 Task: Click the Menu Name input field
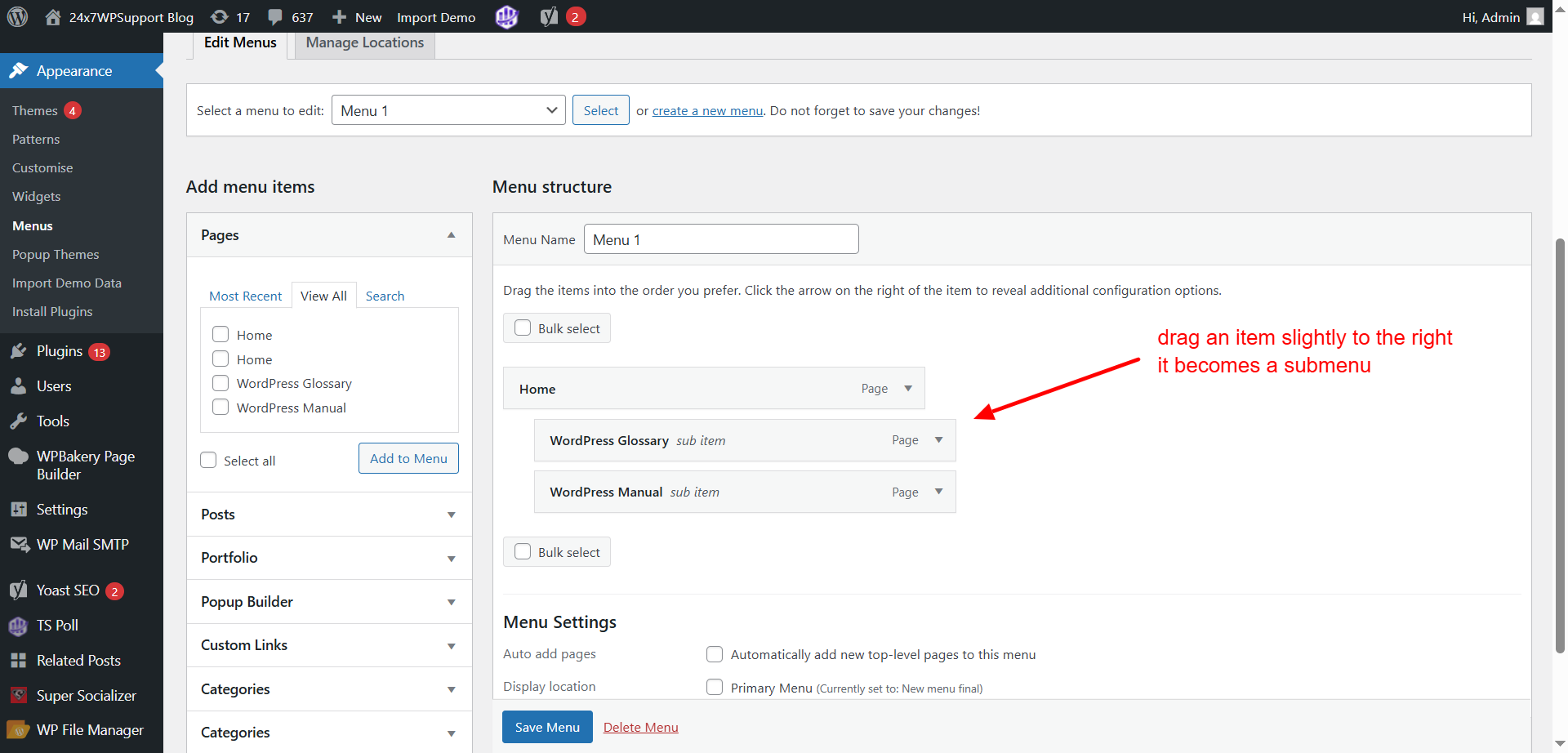[x=721, y=239]
